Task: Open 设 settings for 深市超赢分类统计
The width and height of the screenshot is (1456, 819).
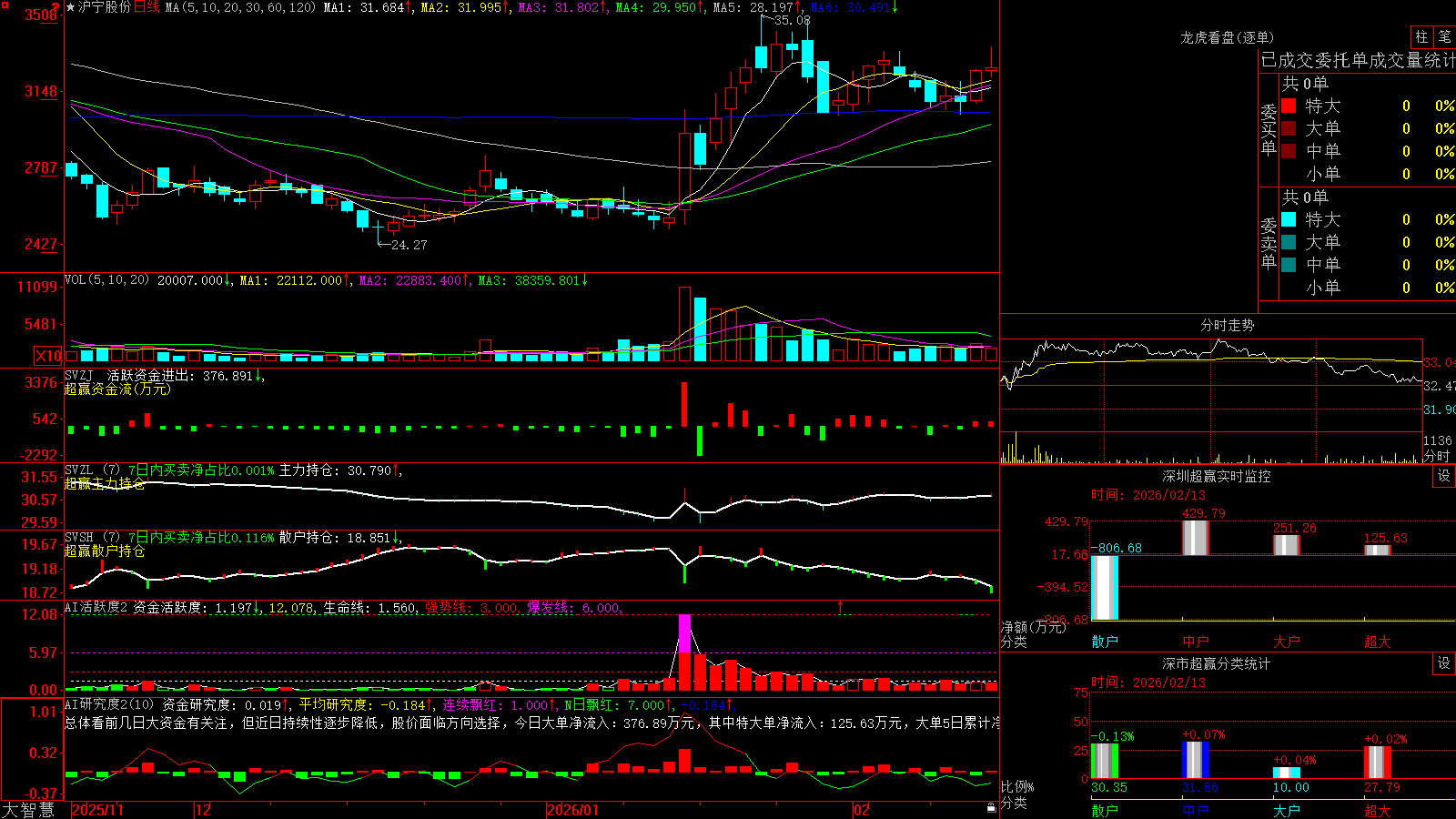Action: 1444,663
